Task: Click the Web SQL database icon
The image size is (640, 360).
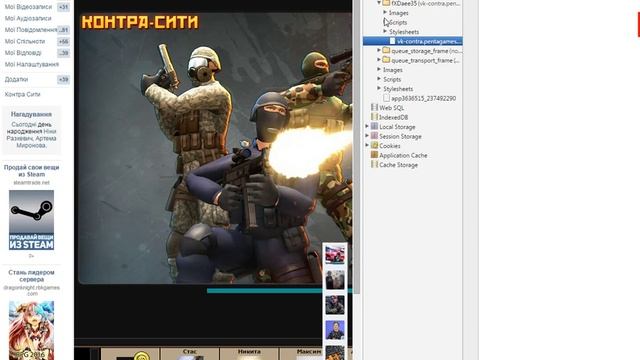Action: [x=374, y=107]
